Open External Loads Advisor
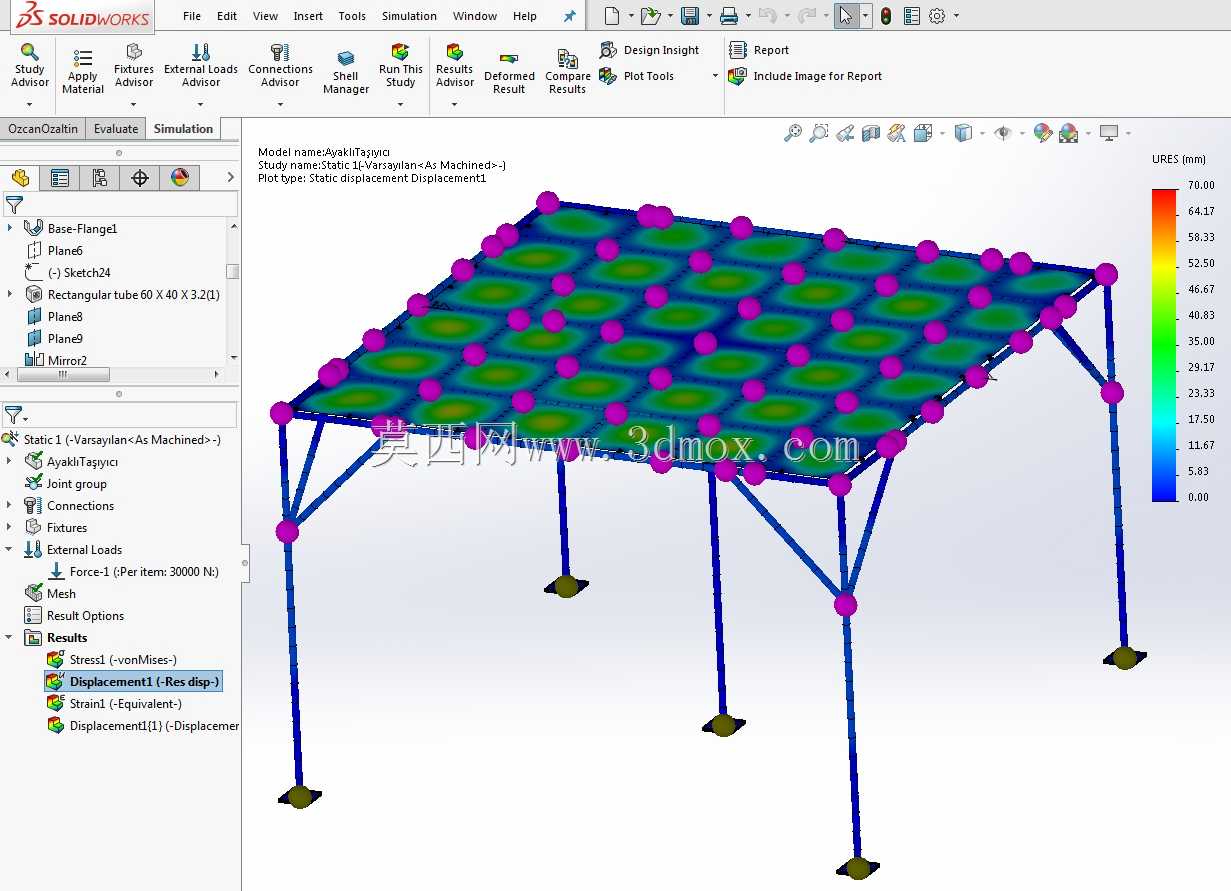The width and height of the screenshot is (1231, 891). [x=201, y=65]
